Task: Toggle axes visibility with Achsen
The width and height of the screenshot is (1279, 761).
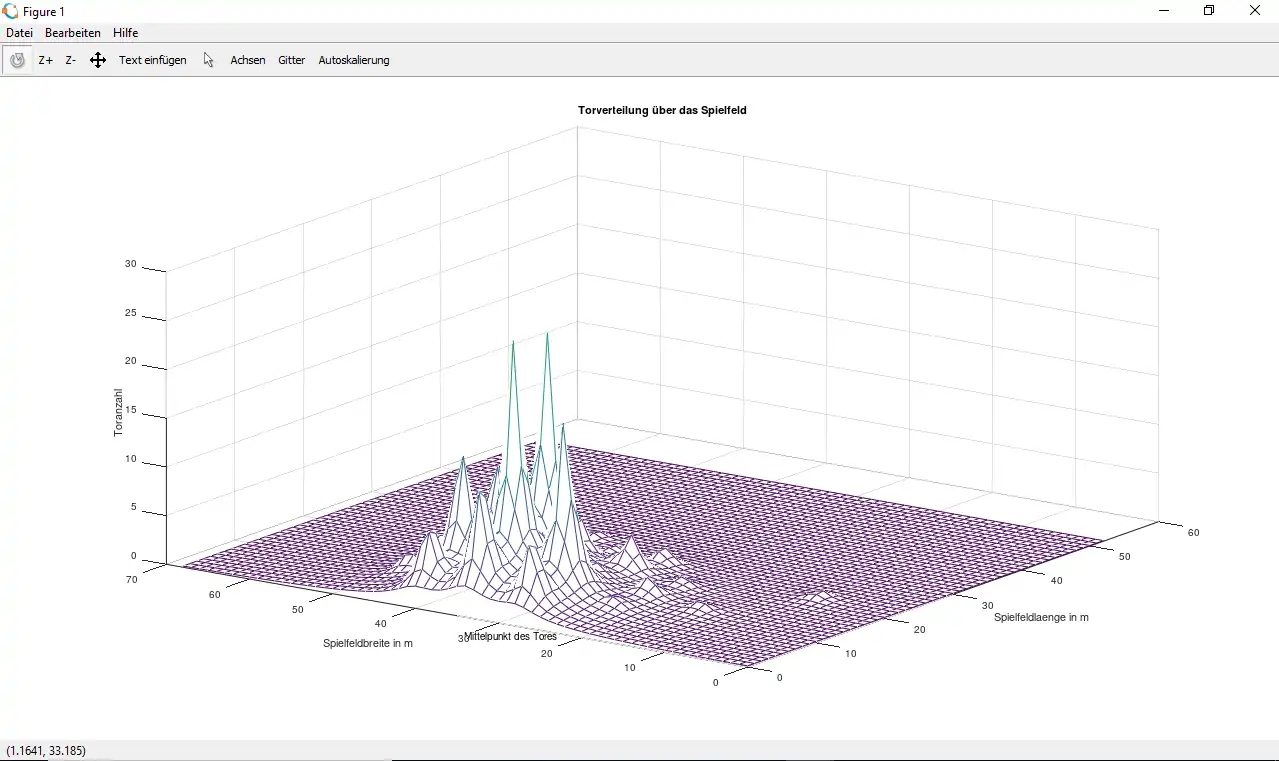Action: pyautogui.click(x=248, y=60)
